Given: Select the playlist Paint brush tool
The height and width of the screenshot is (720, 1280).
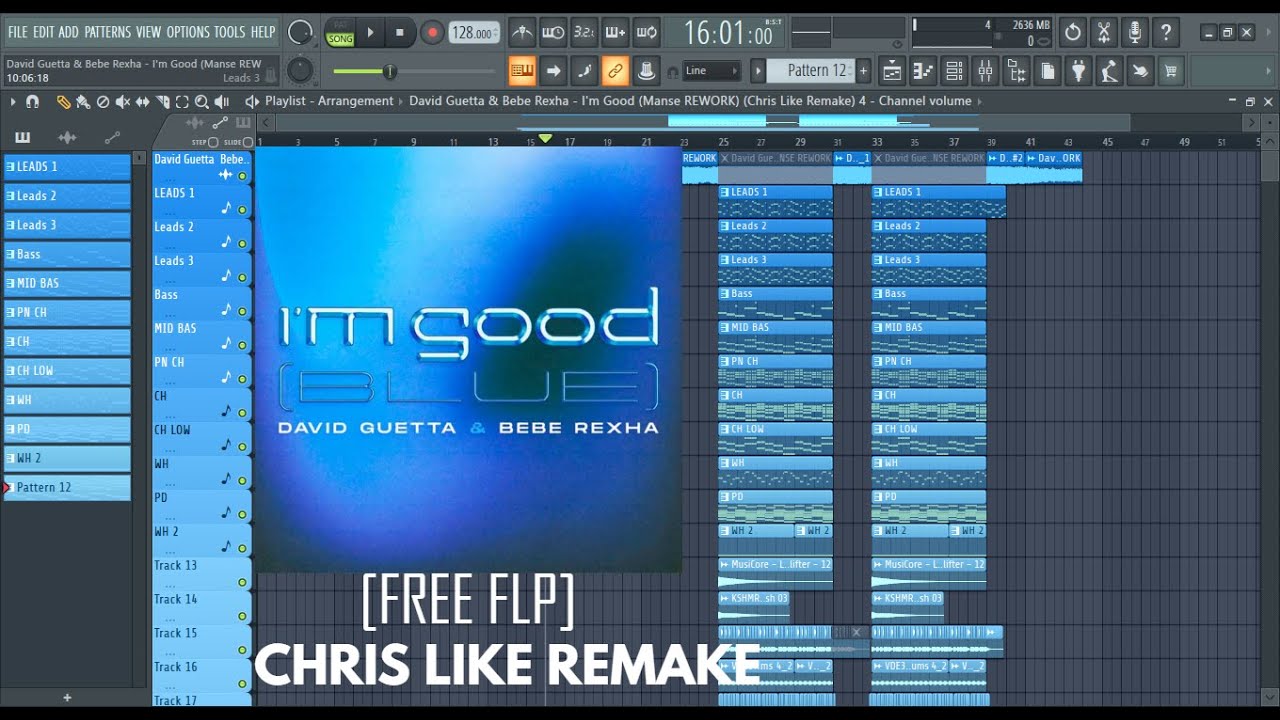Looking at the screenshot, I should (x=83, y=101).
